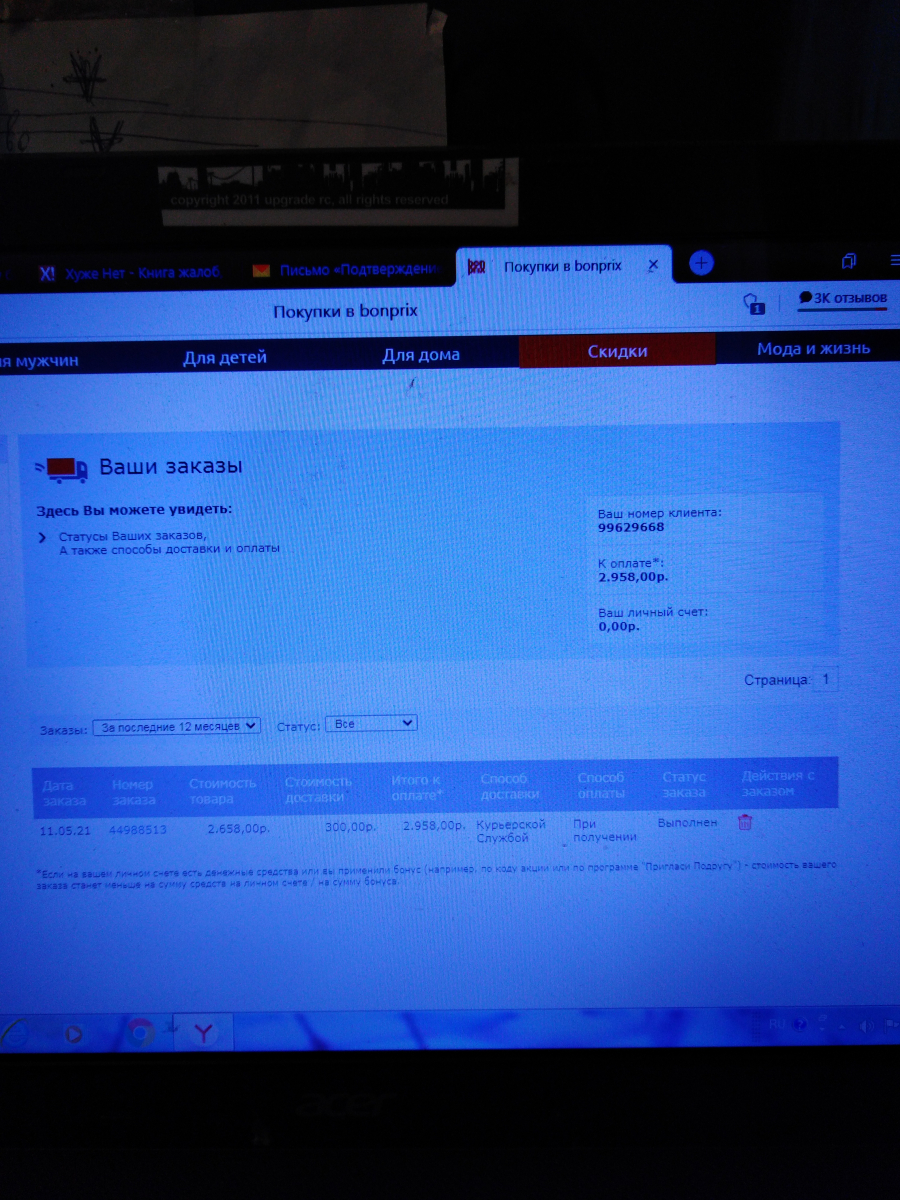The height and width of the screenshot is (1200, 900).
Task: Open a new browser tab with plus
Action: click(x=702, y=263)
